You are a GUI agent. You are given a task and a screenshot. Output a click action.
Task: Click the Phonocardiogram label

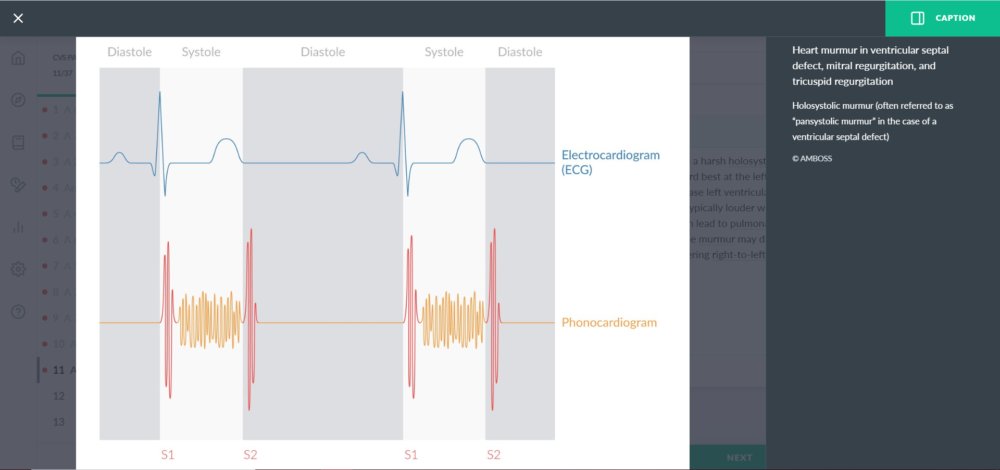[609, 323]
